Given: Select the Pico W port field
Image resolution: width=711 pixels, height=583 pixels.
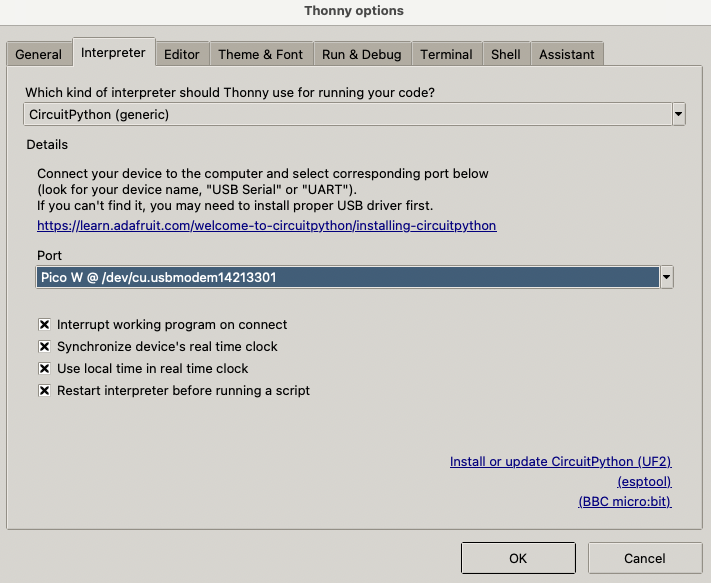Looking at the screenshot, I should click(x=346, y=277).
